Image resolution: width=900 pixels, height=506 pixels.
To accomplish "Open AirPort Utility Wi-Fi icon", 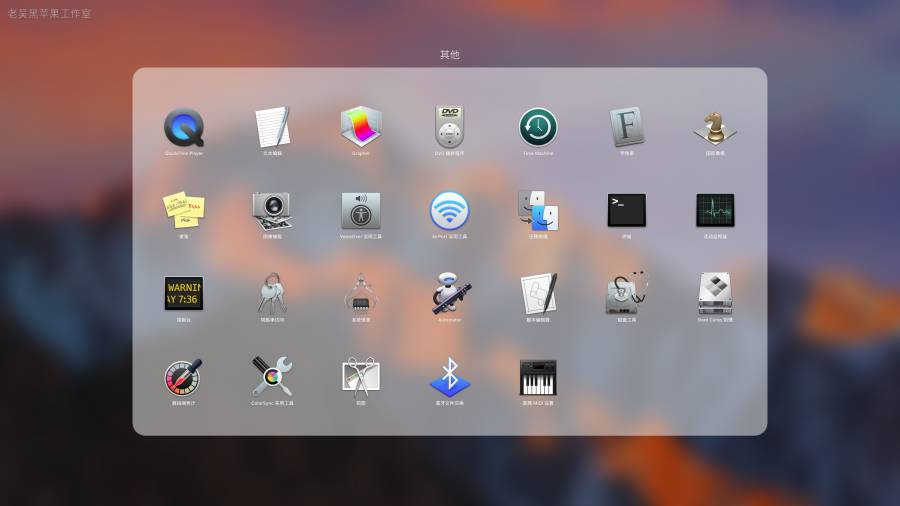I will (449, 211).
